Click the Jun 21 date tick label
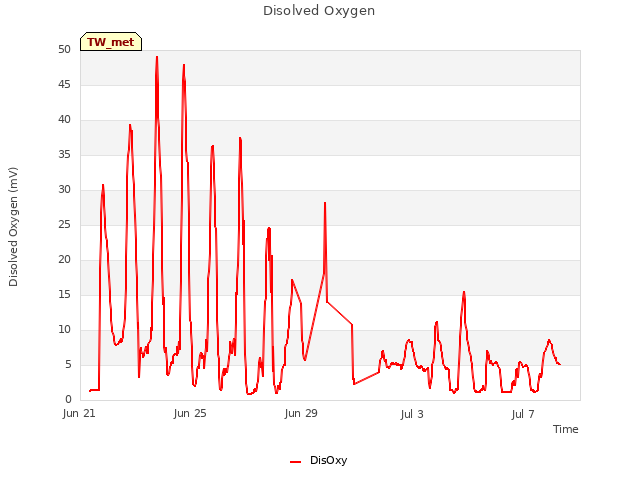The width and height of the screenshot is (640, 480). 79,413
